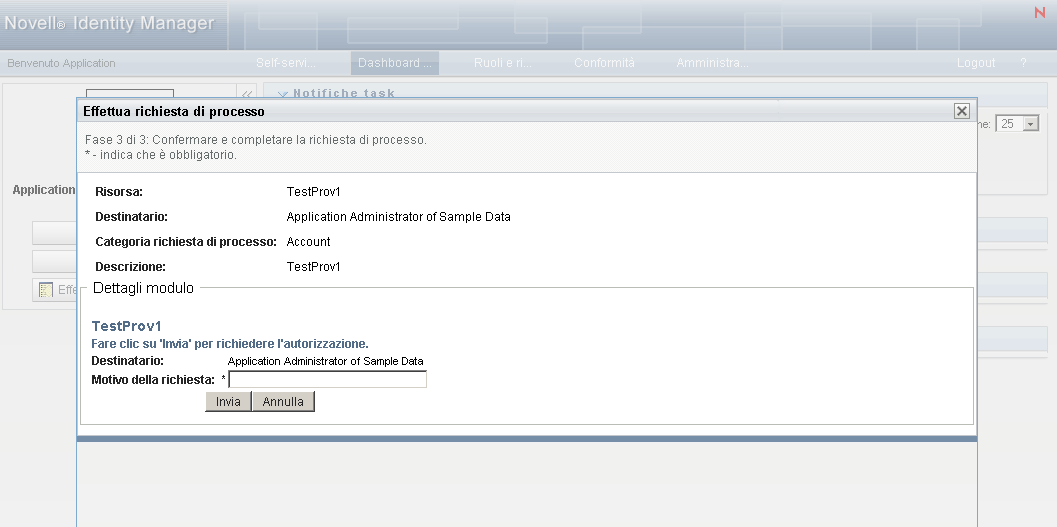Click the Fase 3 di 3 instruction text
Viewport: 1057px width, 527px height.
point(255,140)
